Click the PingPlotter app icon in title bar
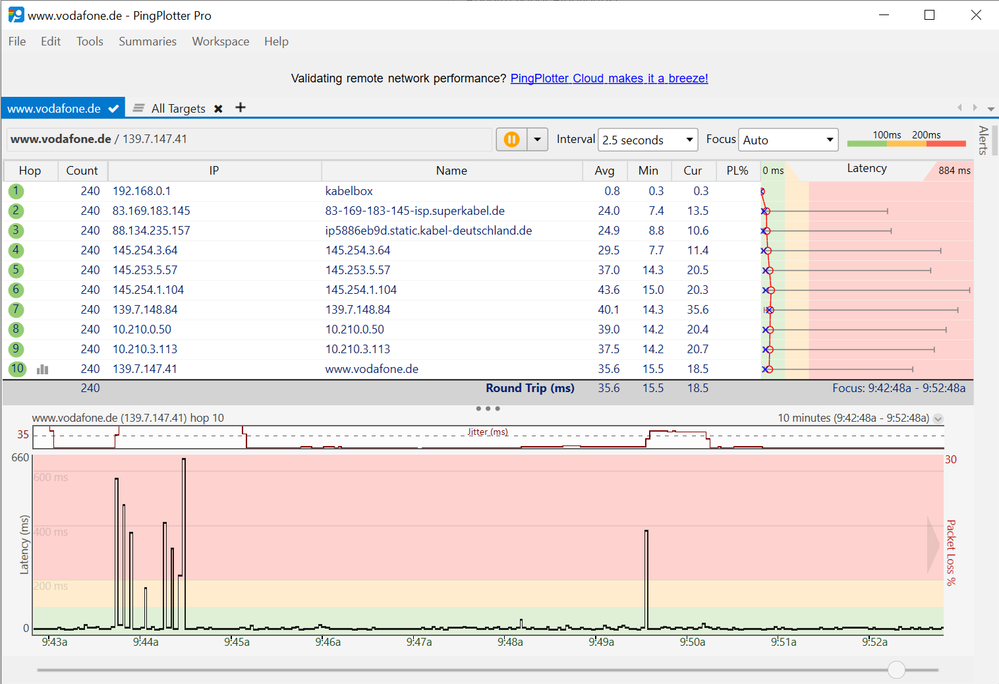This screenshot has height=684, width=999. [x=16, y=15]
